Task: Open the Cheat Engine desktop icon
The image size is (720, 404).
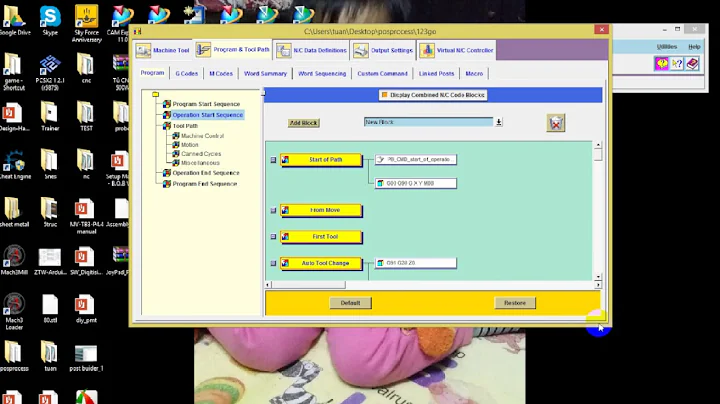Action: [x=14, y=165]
